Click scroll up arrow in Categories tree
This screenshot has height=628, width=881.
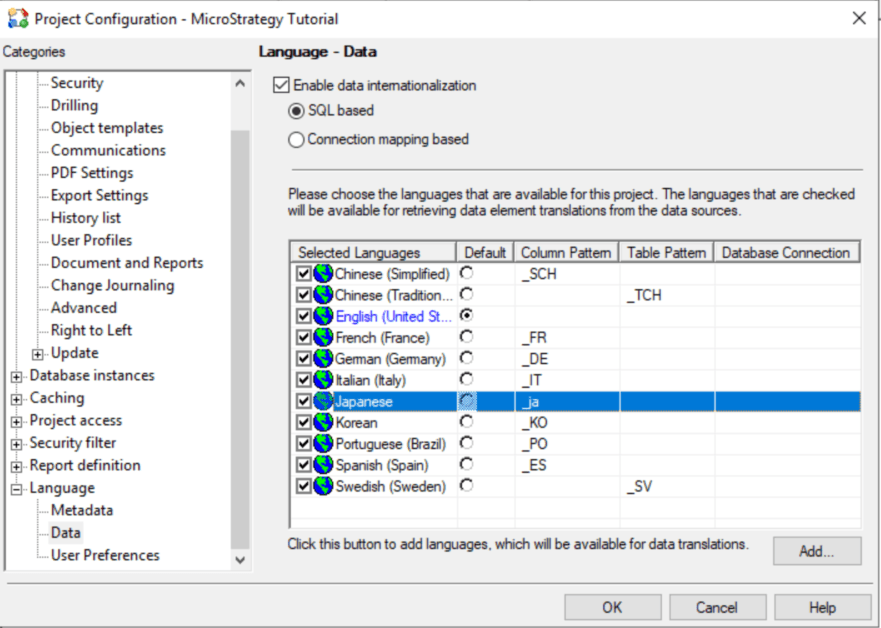240,84
